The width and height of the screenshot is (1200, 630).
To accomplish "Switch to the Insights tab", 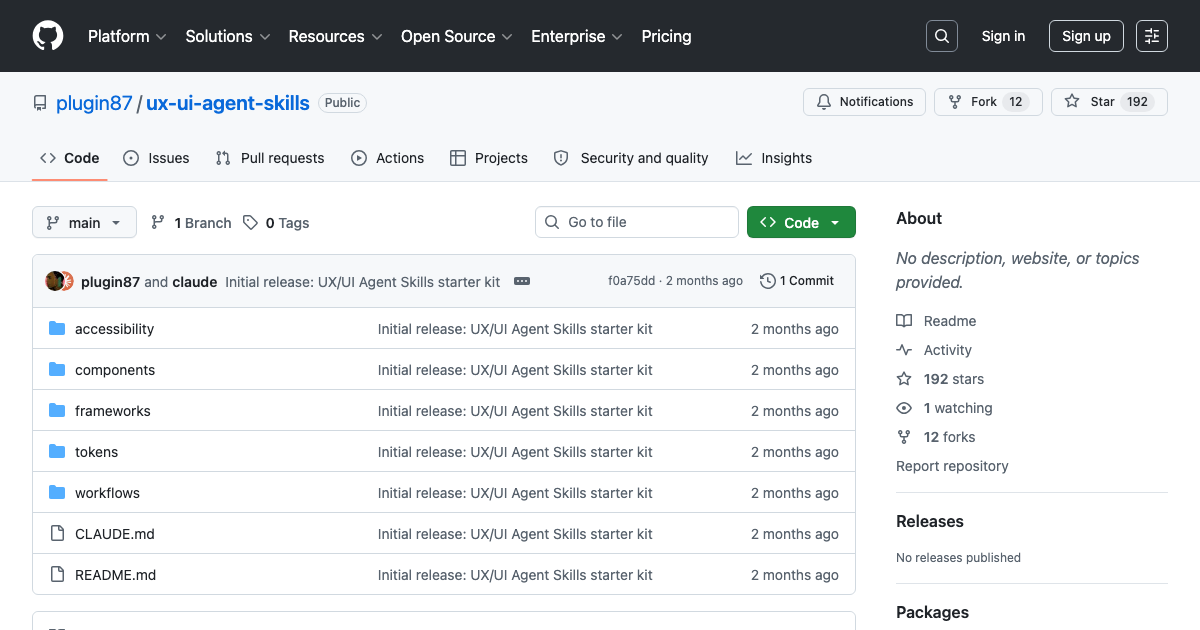I will point(774,158).
